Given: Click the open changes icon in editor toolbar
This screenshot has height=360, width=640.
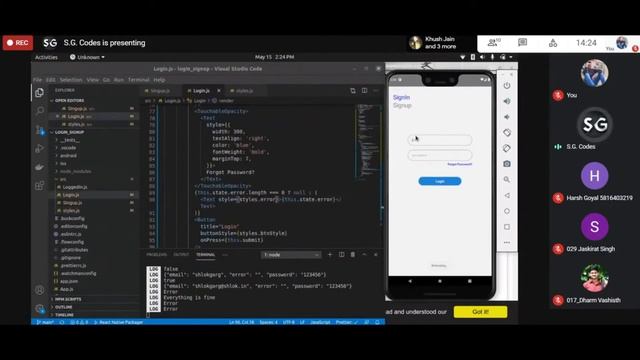Looking at the screenshot, I should (x=353, y=91).
